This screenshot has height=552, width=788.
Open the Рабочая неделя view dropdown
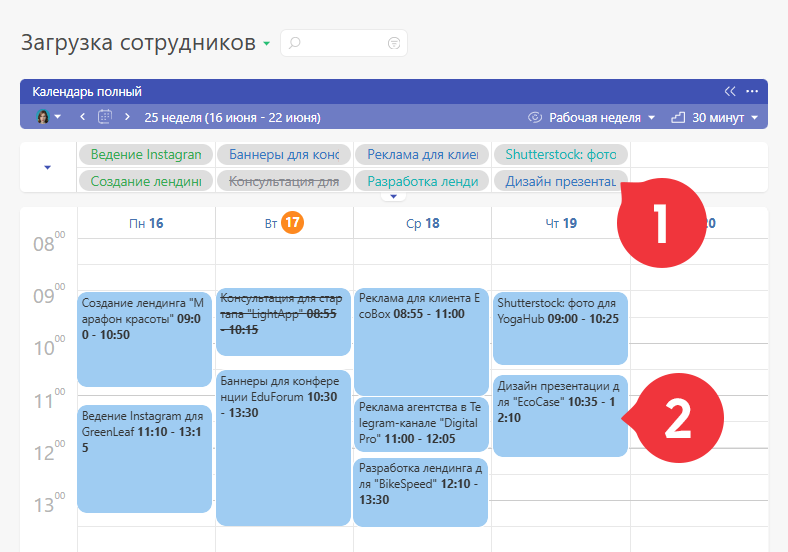(601, 118)
